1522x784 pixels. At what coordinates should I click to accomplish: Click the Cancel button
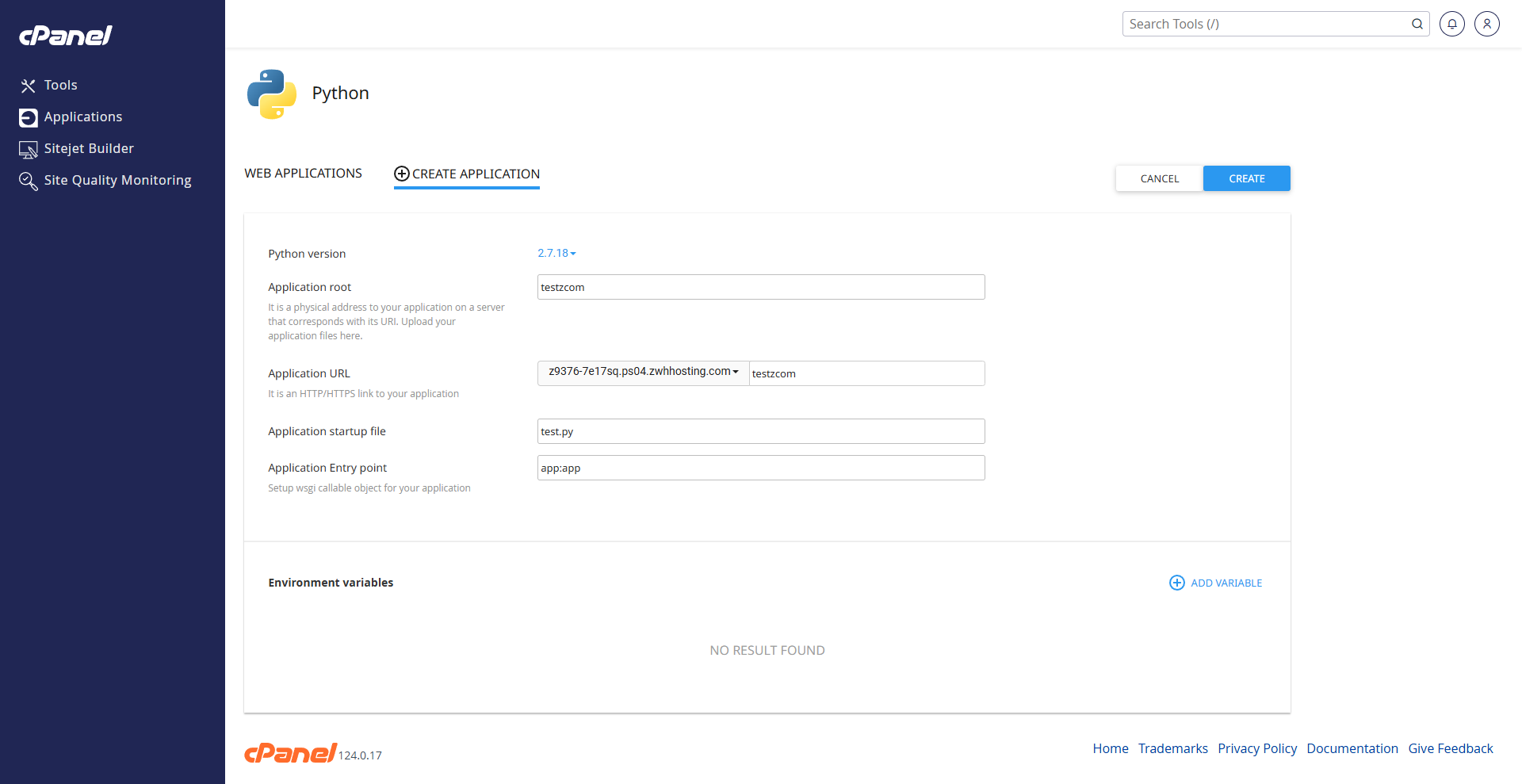[1160, 178]
